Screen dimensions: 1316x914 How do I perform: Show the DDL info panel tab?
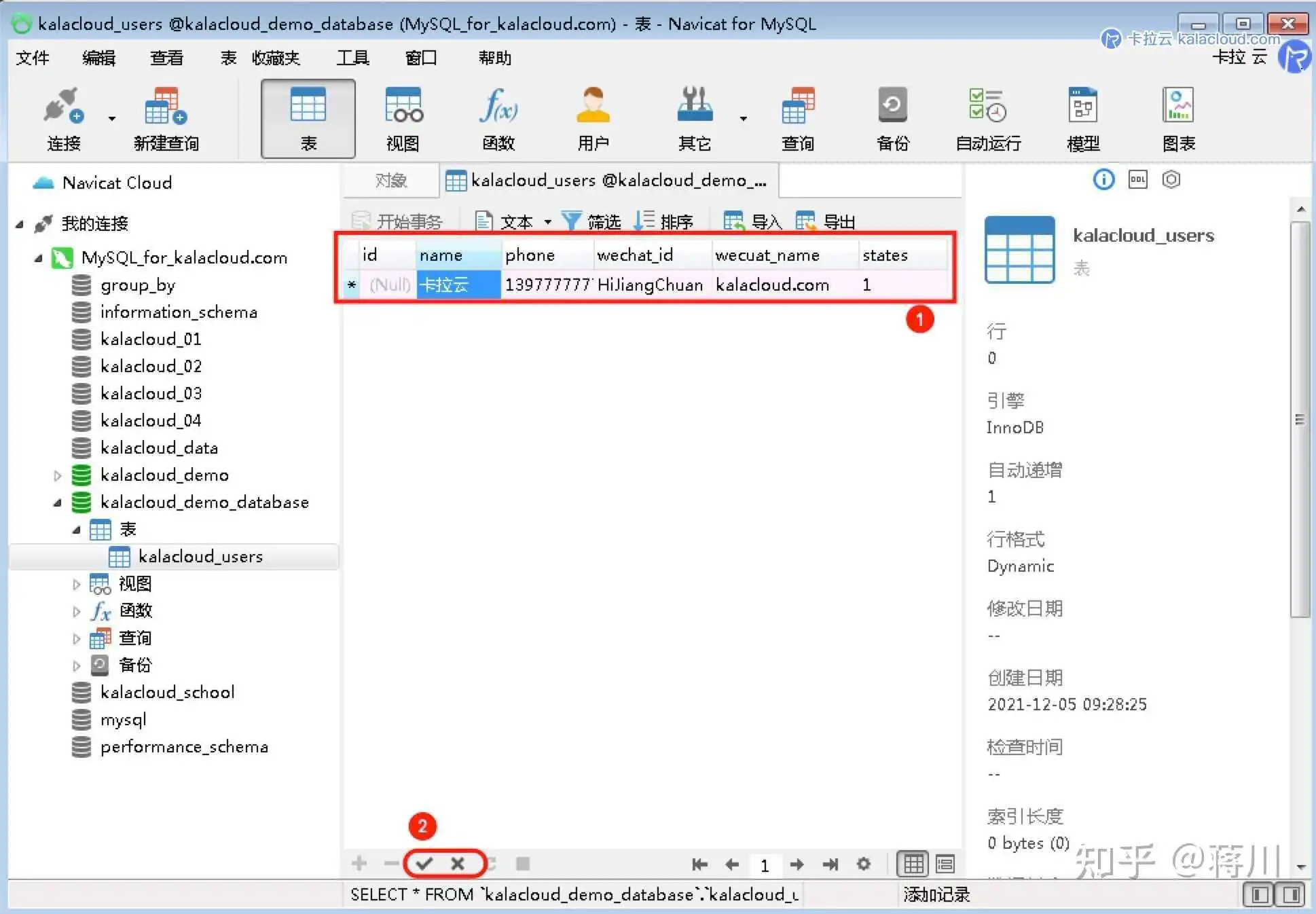click(1137, 180)
